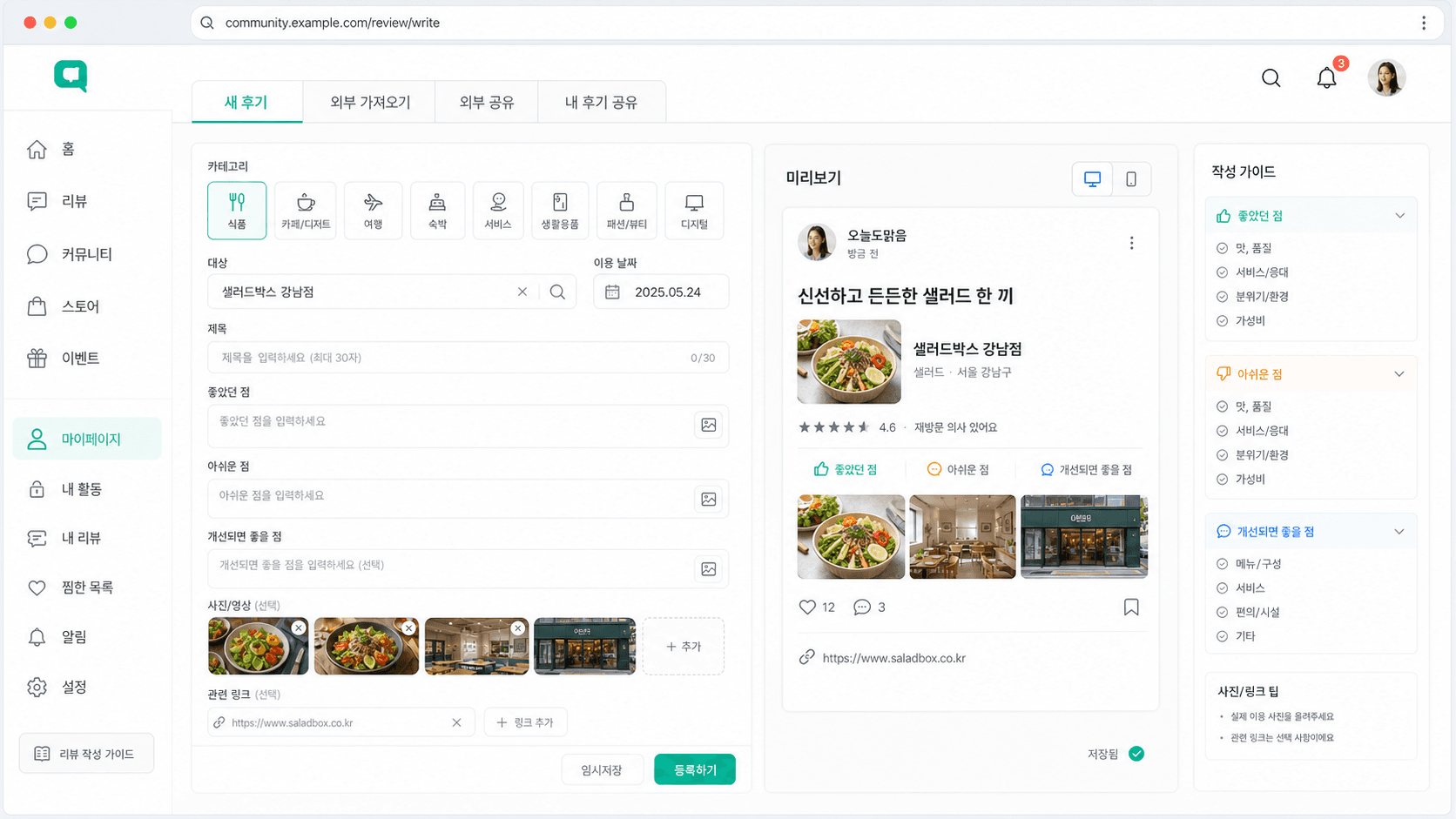Open the profile avatar menu

pos(1386,78)
